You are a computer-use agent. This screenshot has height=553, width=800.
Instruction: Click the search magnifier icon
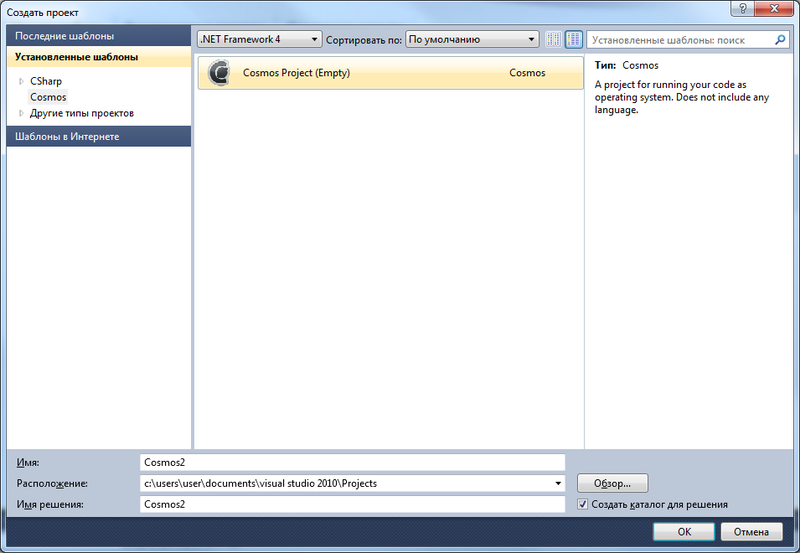pos(780,39)
